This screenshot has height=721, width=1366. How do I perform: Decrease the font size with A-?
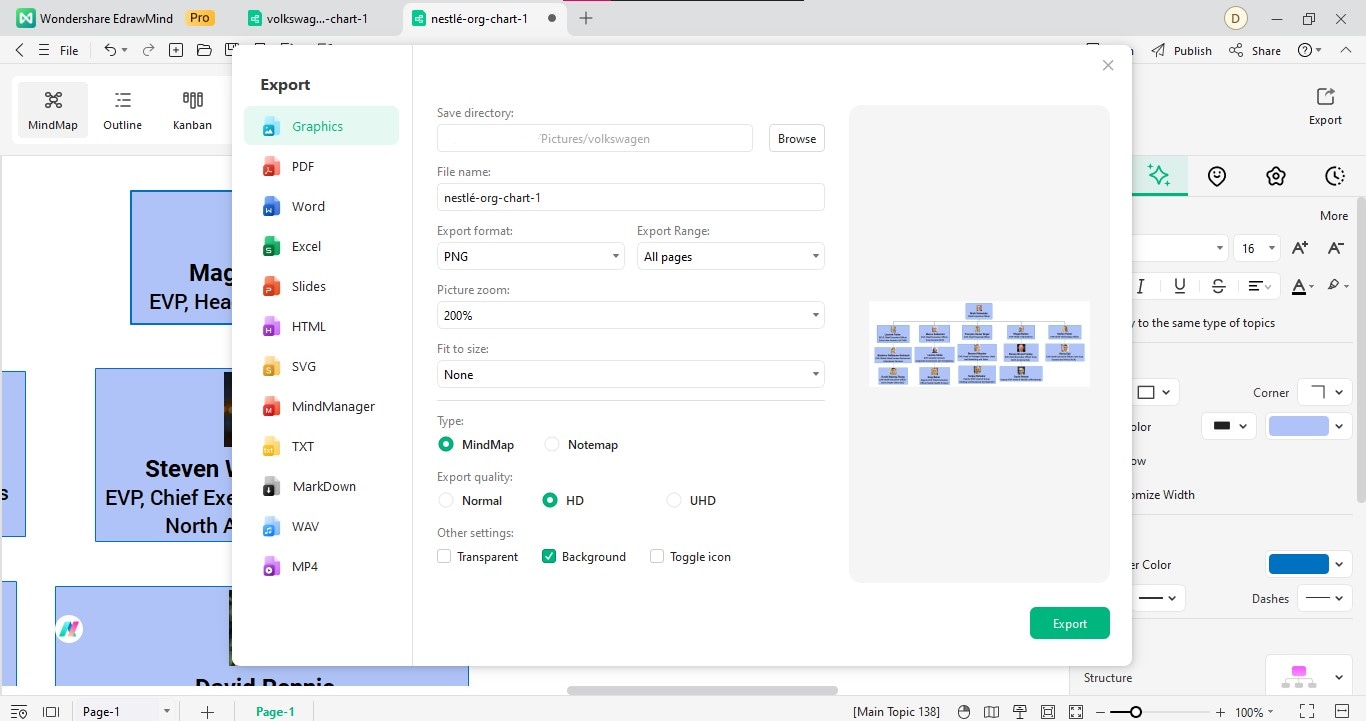1335,248
